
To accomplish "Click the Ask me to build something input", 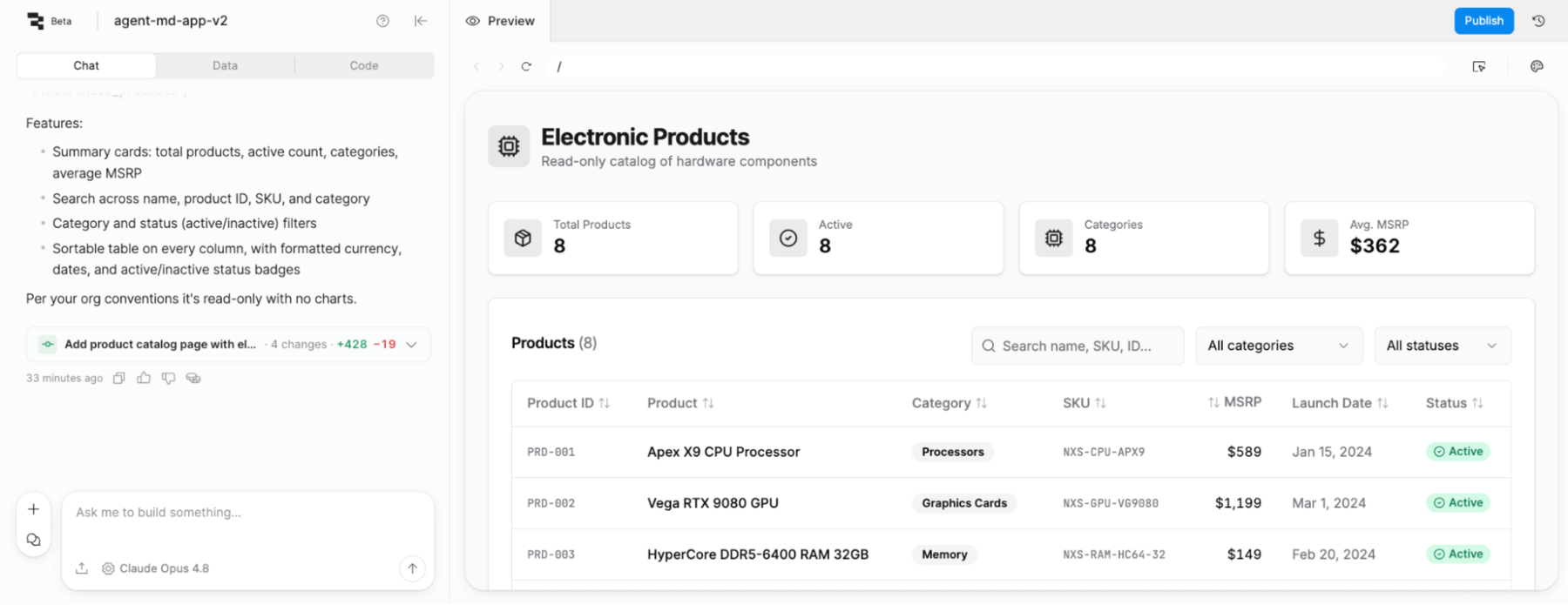I will pyautogui.click(x=248, y=513).
